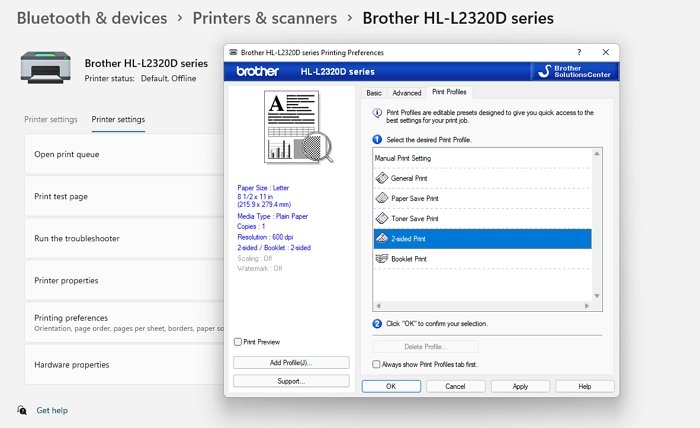700x428 pixels.
Task: Click the Paper Size : Letter summary text
Action: [x=263, y=188]
